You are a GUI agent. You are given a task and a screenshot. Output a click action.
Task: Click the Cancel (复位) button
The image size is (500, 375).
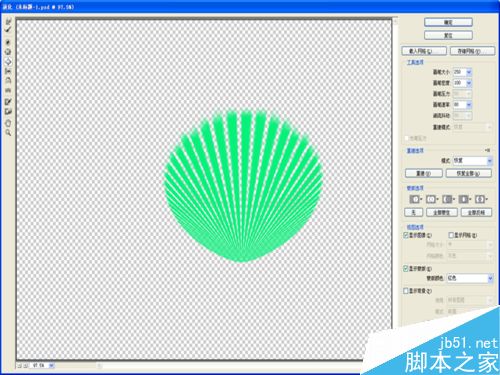[x=448, y=35]
